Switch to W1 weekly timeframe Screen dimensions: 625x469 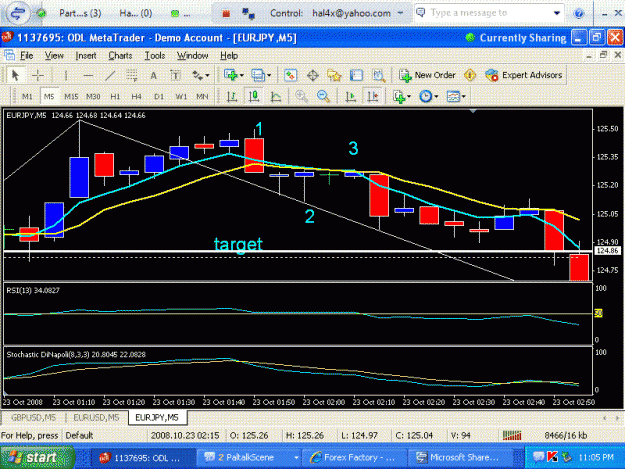[x=181, y=96]
